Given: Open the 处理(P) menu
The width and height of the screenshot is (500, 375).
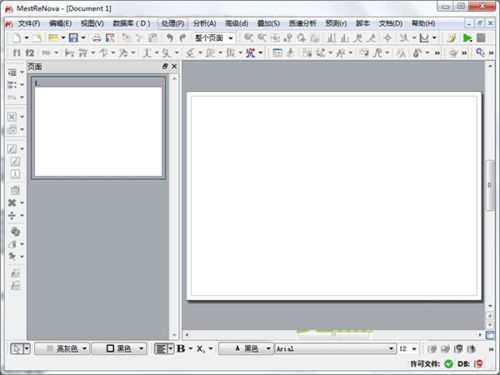Looking at the screenshot, I should (x=172, y=23).
